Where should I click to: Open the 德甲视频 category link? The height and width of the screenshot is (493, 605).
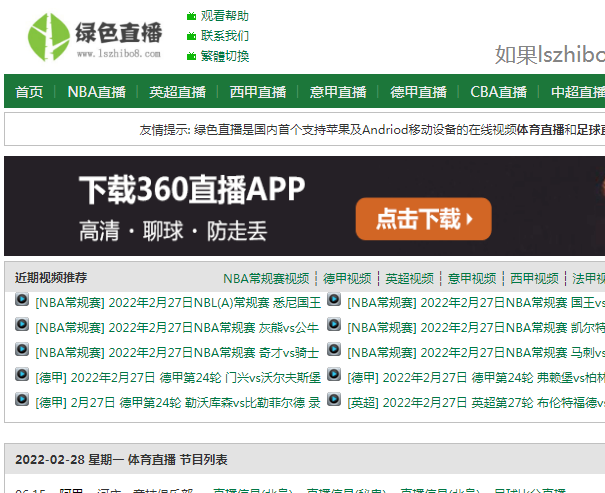pyautogui.click(x=347, y=278)
